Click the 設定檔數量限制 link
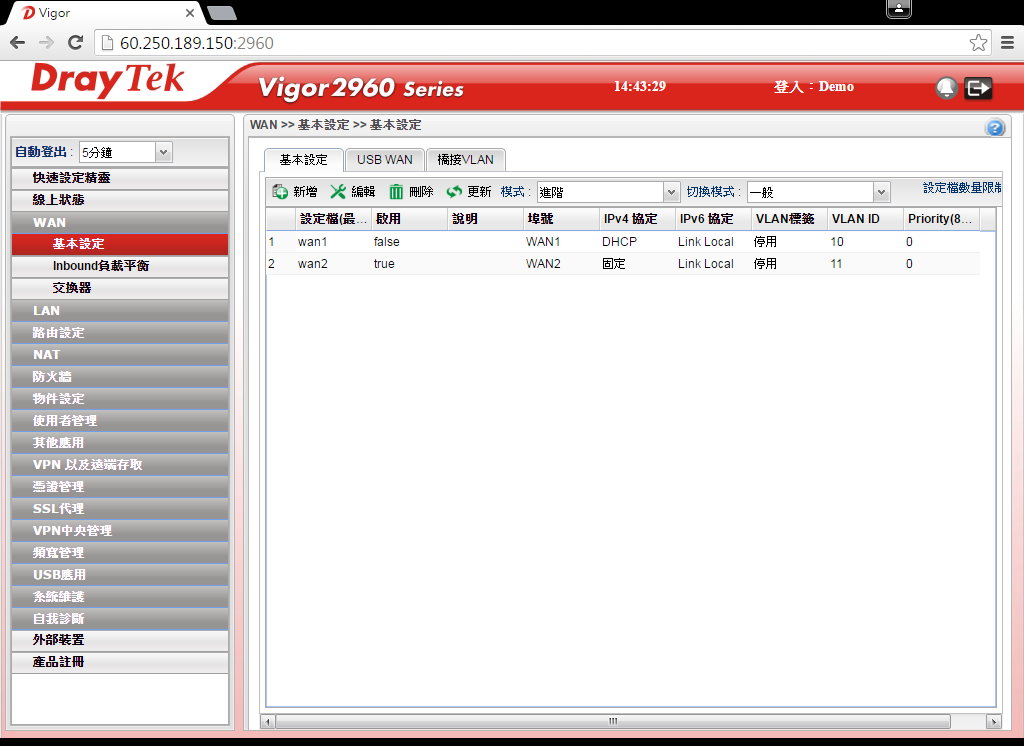1024x746 pixels. (x=962, y=188)
